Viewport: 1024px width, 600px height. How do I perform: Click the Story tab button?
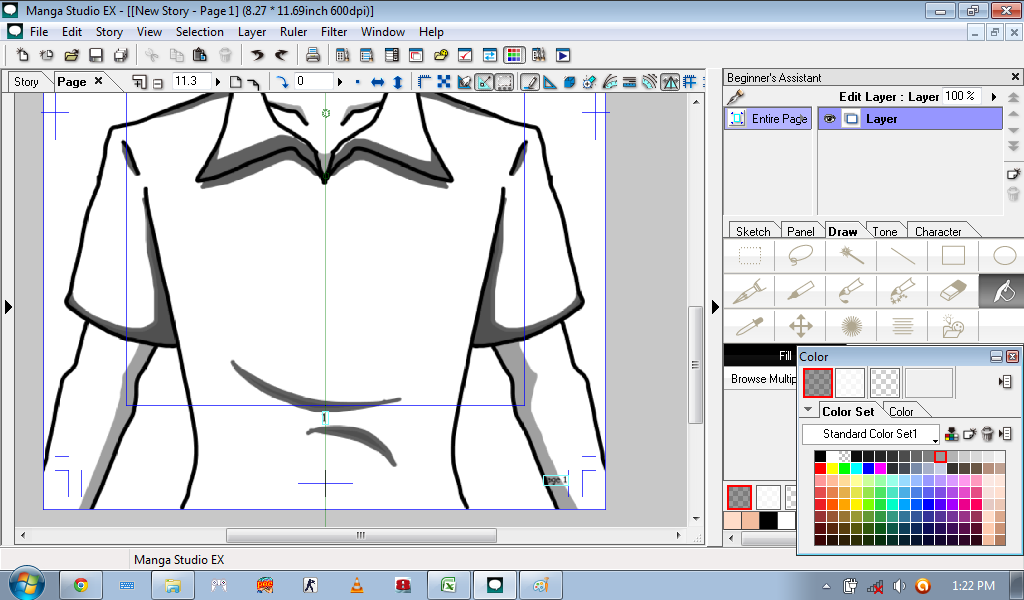point(26,82)
